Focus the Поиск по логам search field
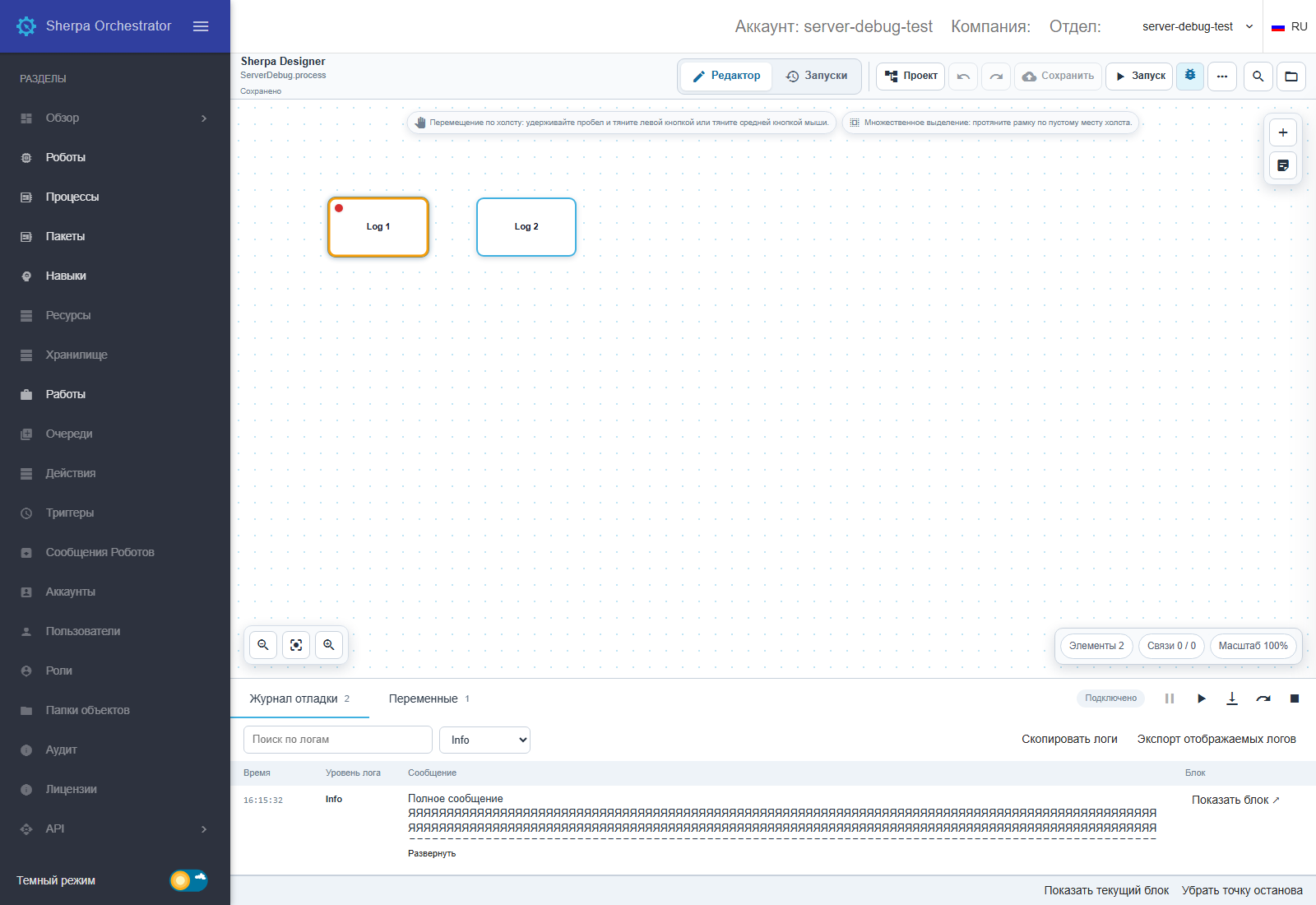 (x=338, y=740)
